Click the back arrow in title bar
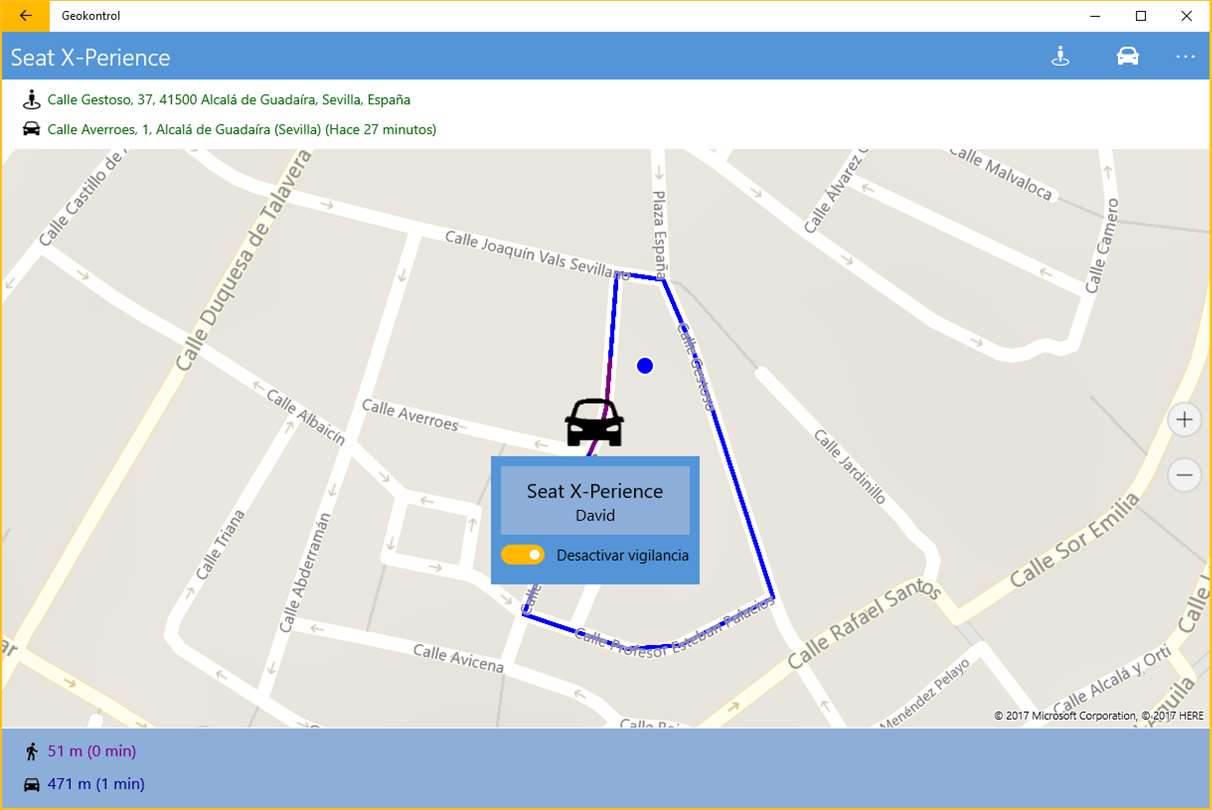Screen dimensions: 1212x810 [x=25, y=16]
